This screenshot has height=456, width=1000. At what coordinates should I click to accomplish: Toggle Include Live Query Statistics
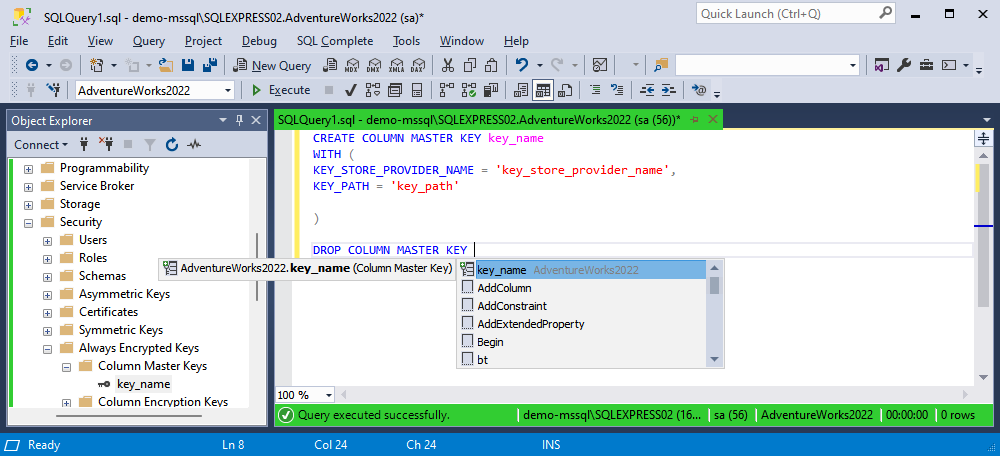tap(469, 90)
